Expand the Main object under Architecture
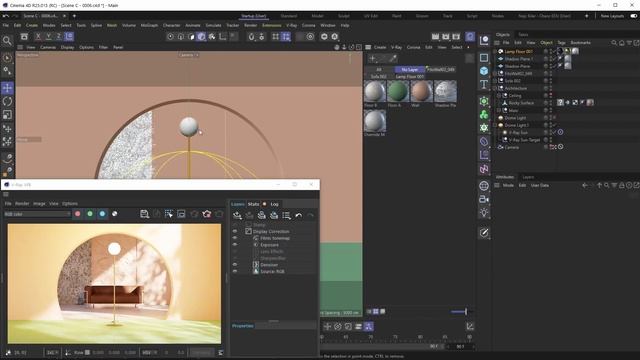Image resolution: width=640 pixels, height=360 pixels. point(499,110)
